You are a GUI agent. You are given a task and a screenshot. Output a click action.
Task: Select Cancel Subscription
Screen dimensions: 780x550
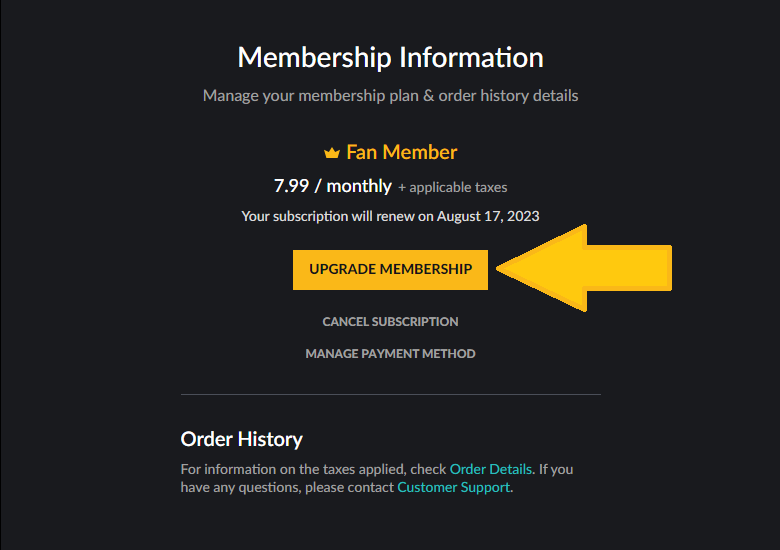[390, 322]
